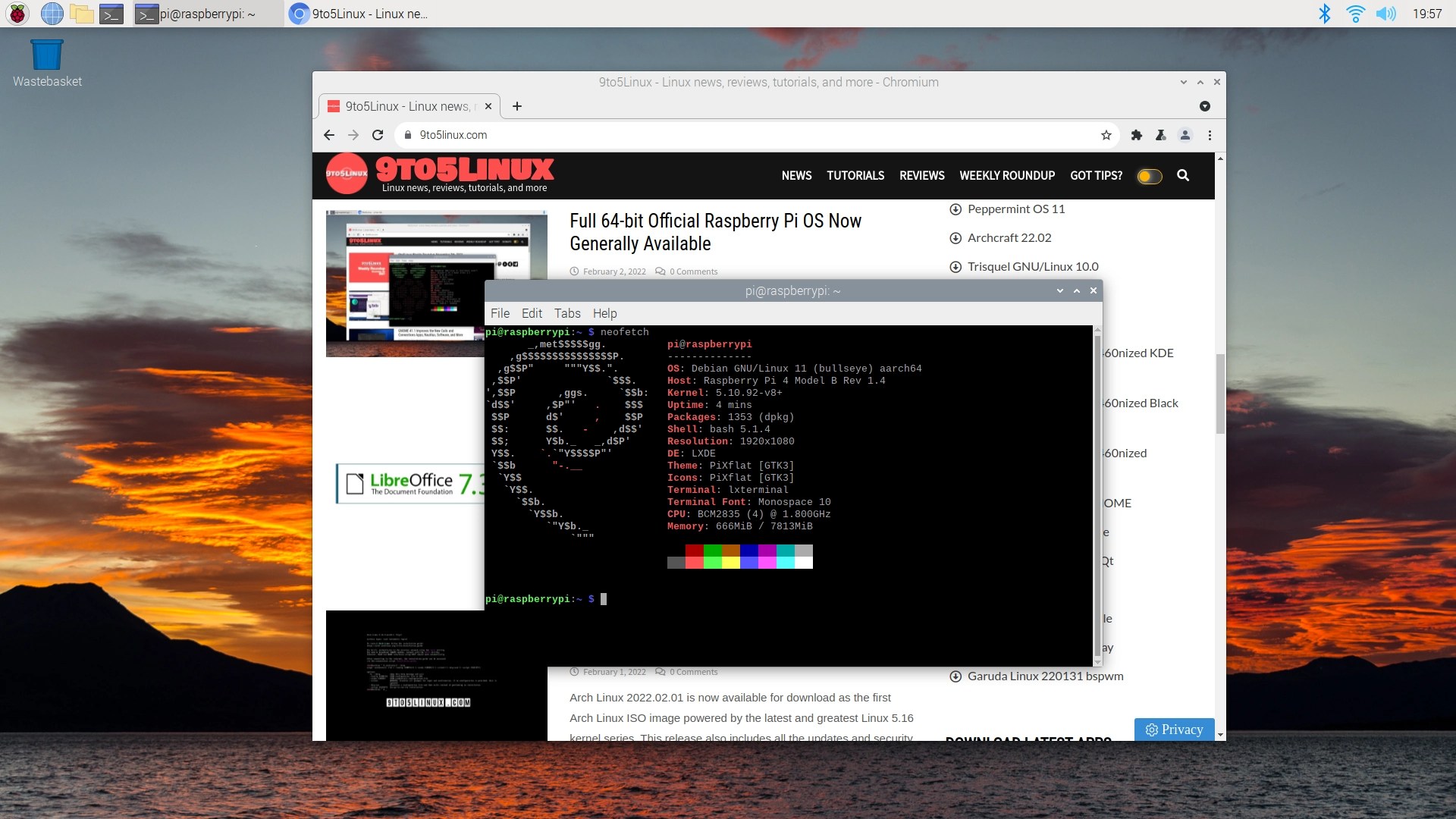Open the Chromium three-dot menu
The height and width of the screenshot is (819, 1456).
1210,135
